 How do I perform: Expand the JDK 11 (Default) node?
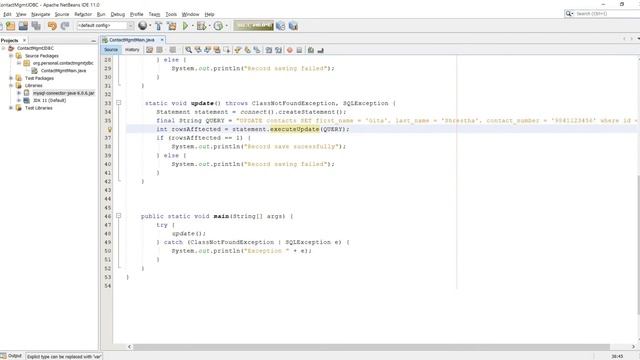point(19,100)
